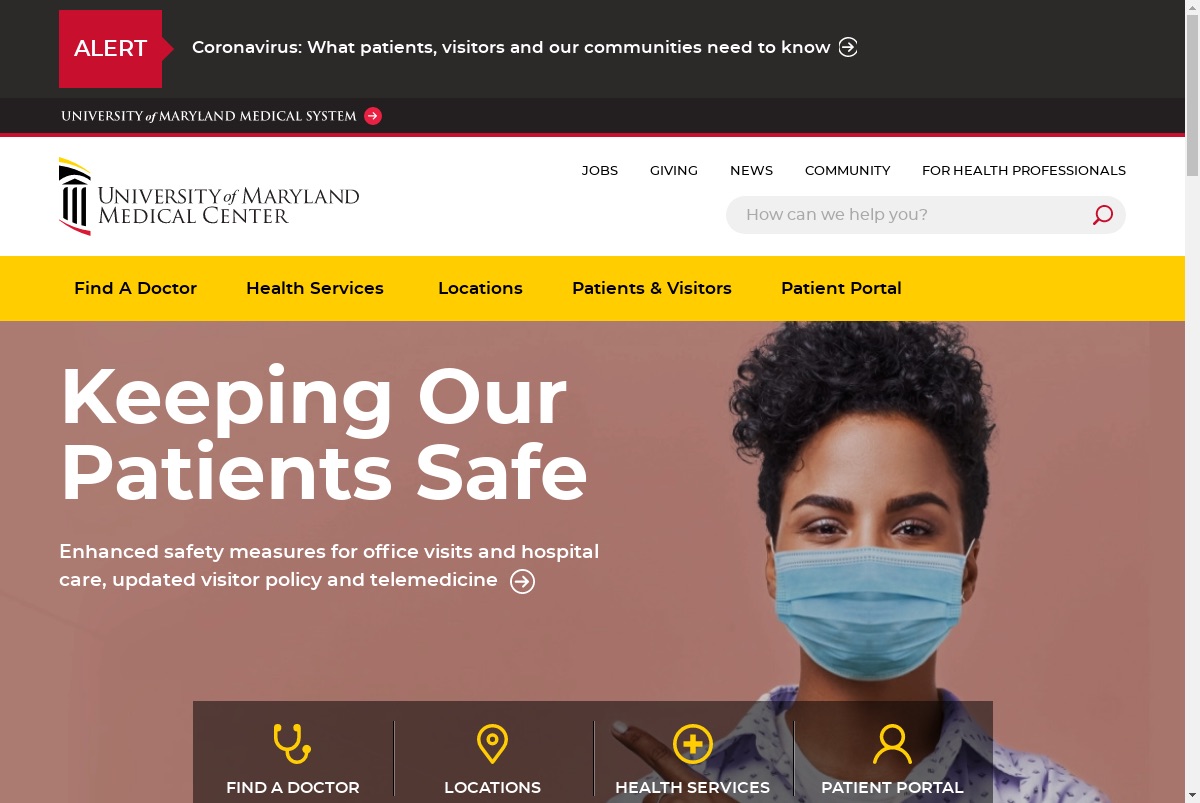The width and height of the screenshot is (1200, 803).
Task: Go to the Giving page
Action: pos(674,170)
